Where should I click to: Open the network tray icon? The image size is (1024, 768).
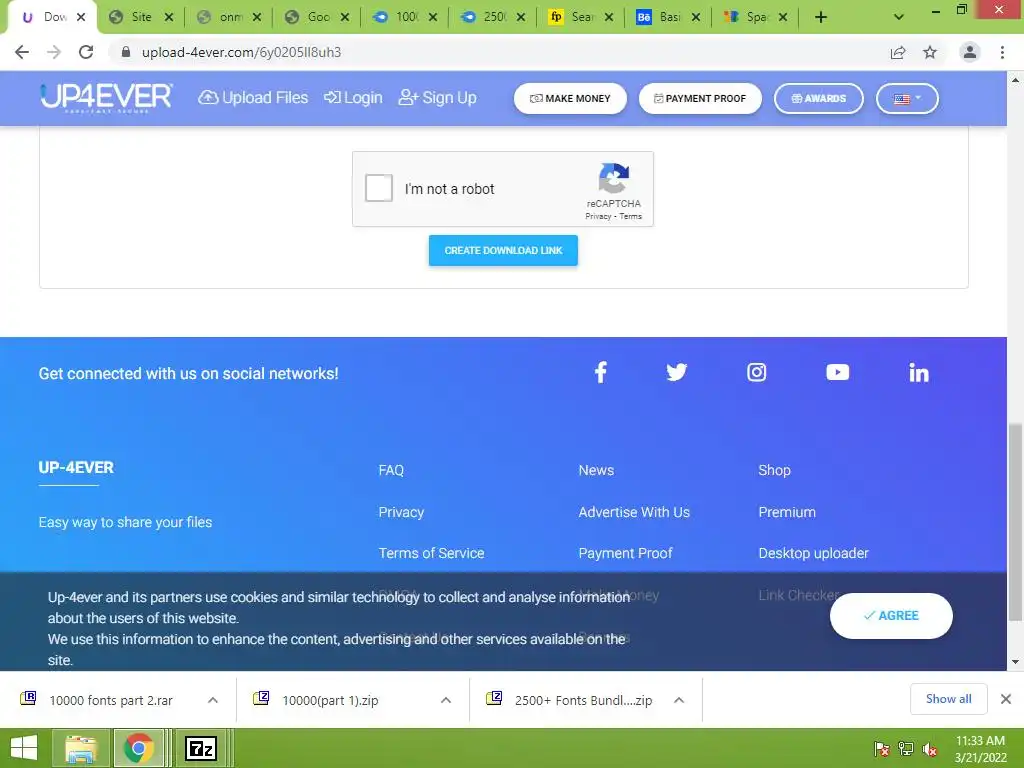tap(906, 749)
